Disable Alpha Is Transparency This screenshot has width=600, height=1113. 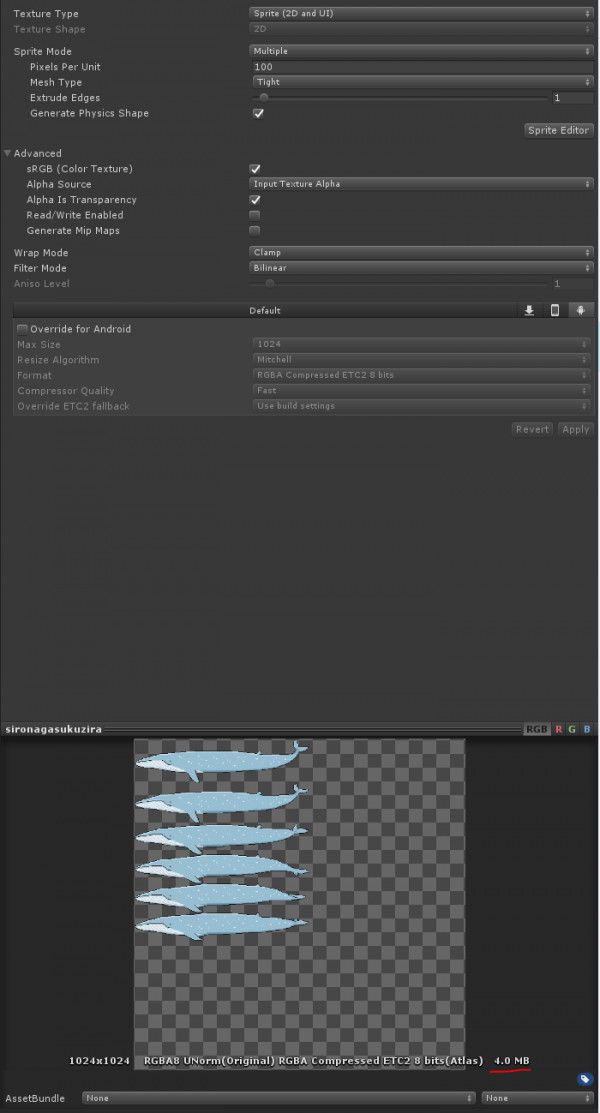tap(255, 200)
